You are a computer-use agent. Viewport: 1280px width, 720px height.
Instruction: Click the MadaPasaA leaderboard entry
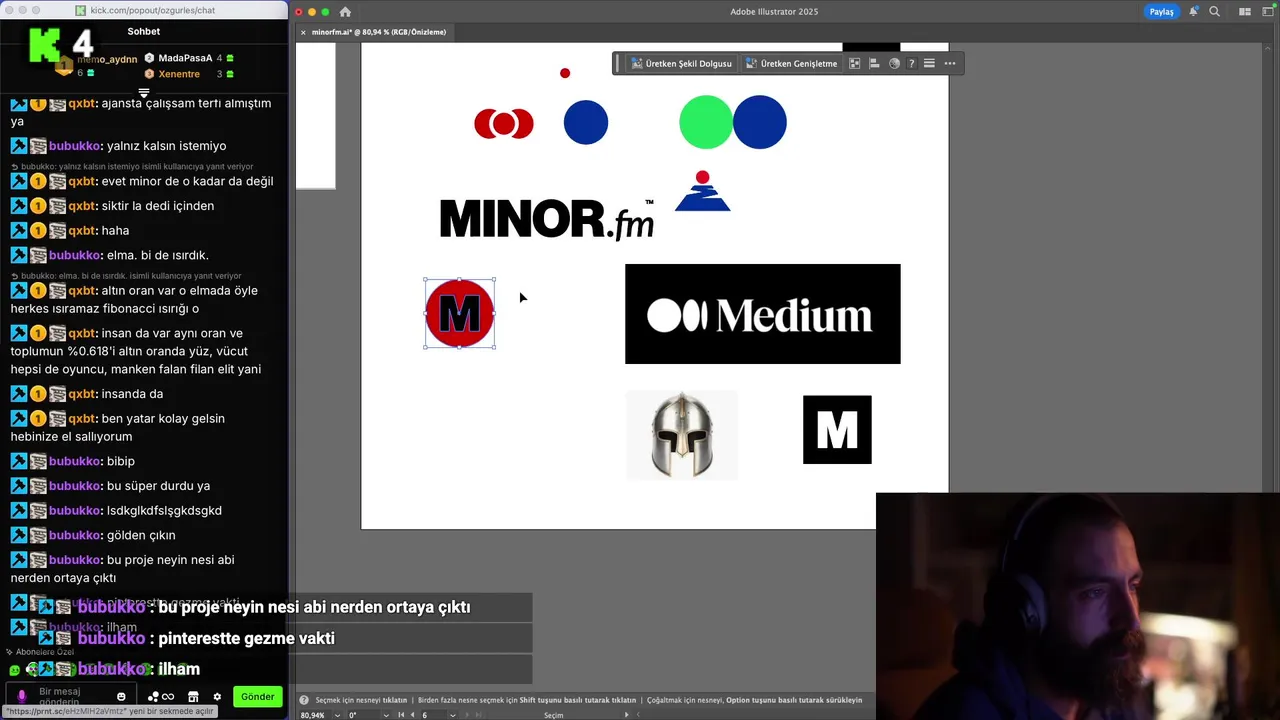pyautogui.click(x=189, y=58)
